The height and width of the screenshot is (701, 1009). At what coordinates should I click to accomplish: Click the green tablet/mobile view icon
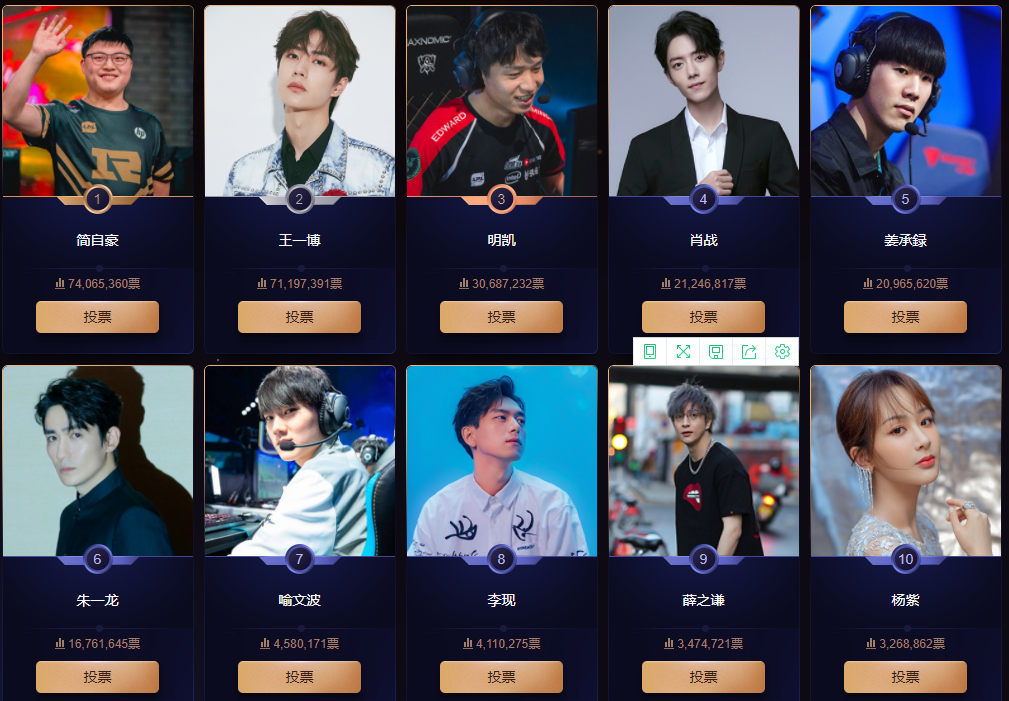tap(650, 351)
